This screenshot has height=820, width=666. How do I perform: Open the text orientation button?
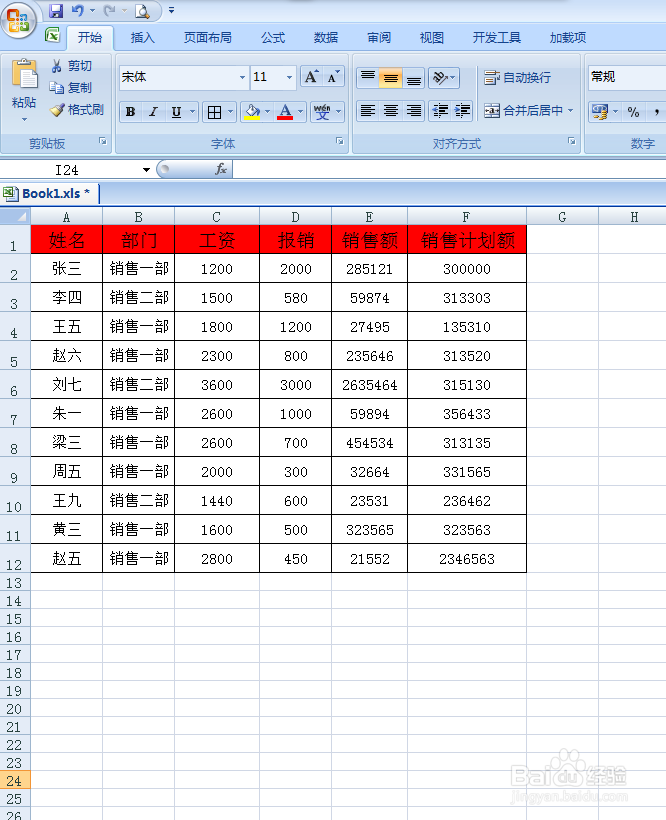pyautogui.click(x=443, y=77)
